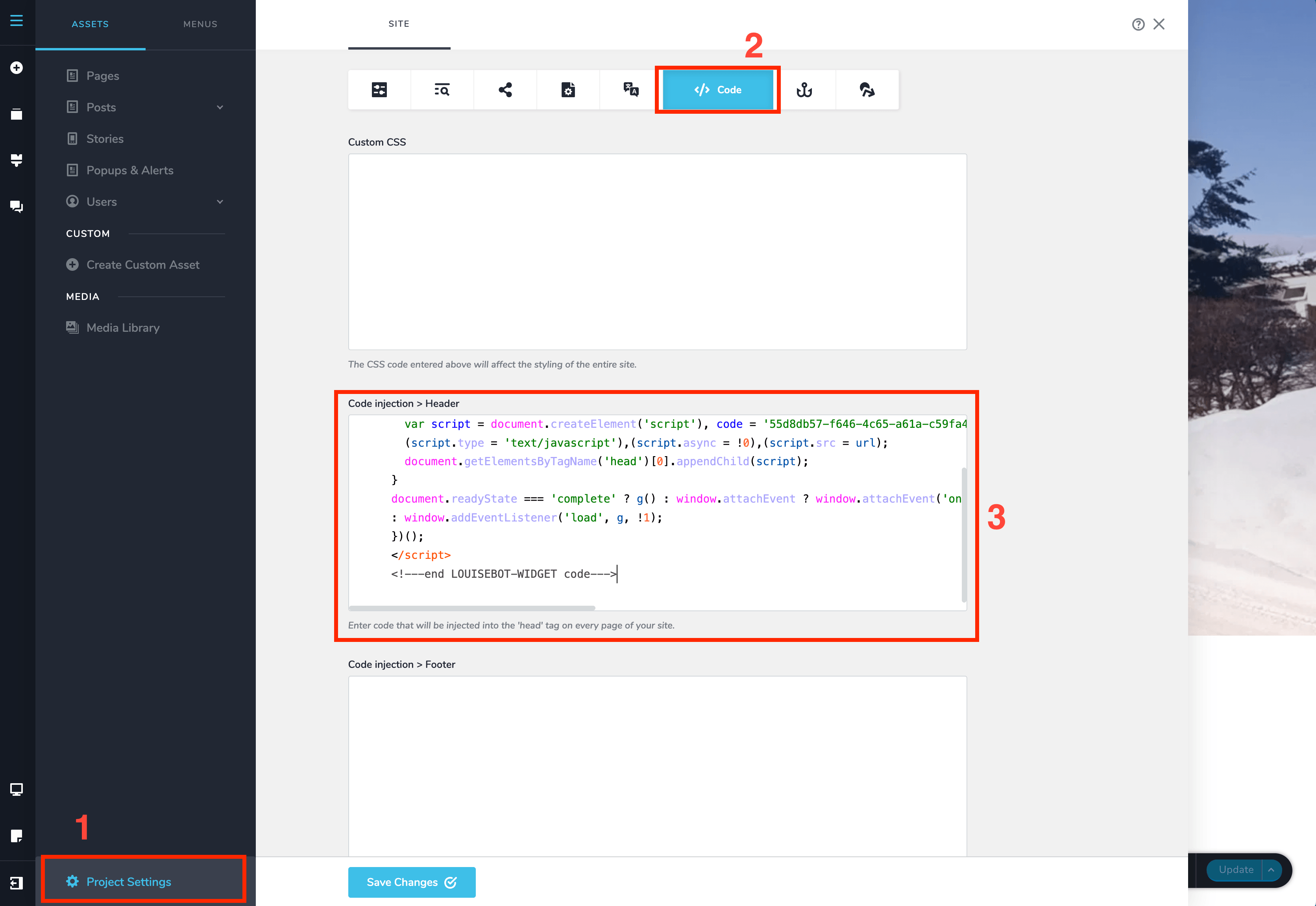Screen dimensions: 1316x906
Task: Click the 'Code injection > Header' label
Action: click(403, 403)
